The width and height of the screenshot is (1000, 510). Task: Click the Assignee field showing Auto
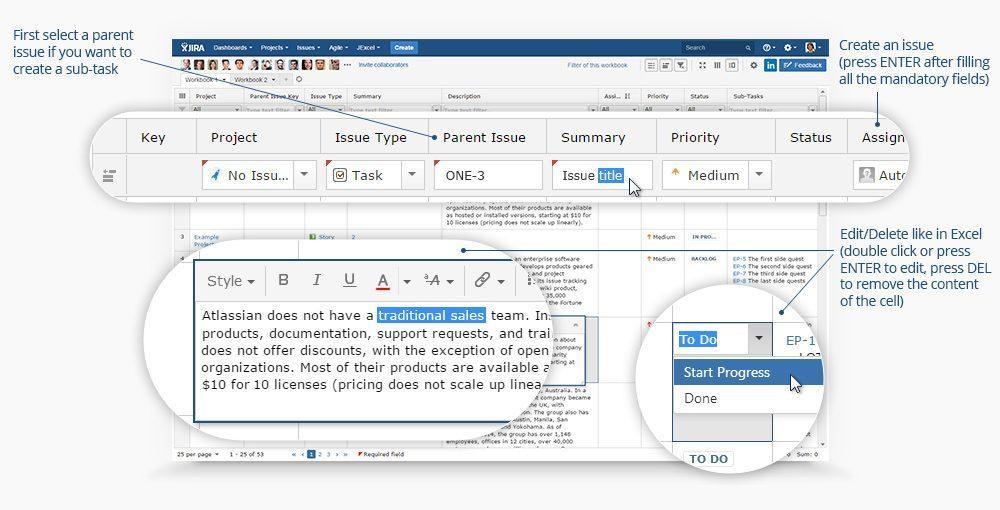(x=880, y=175)
